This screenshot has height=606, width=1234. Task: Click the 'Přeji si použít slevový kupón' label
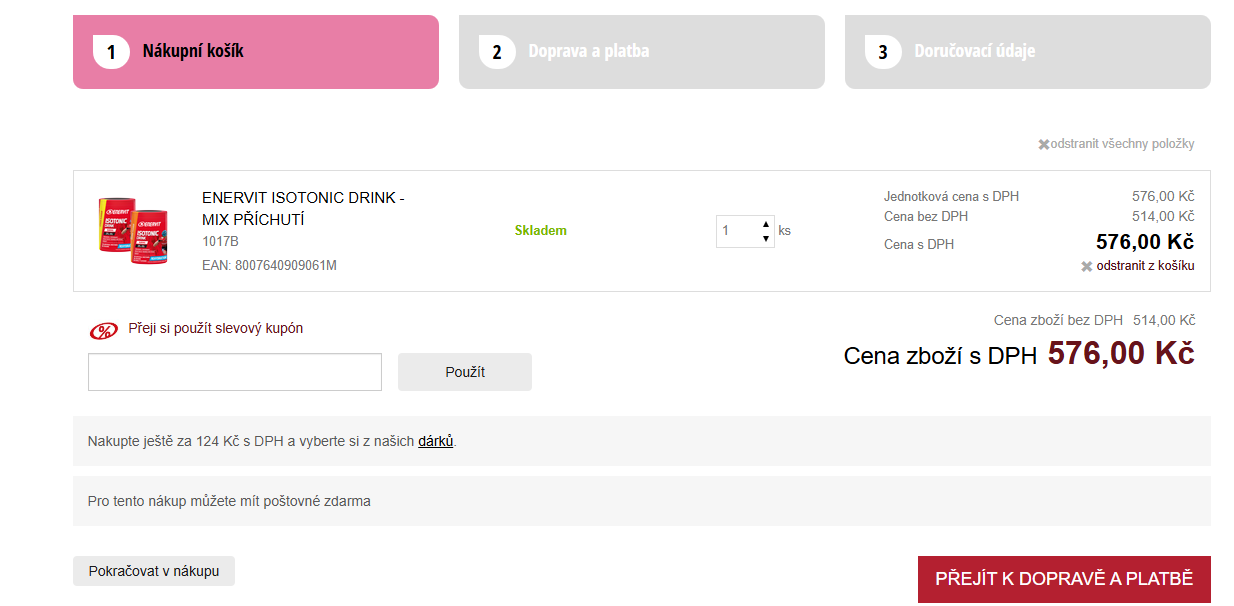pos(215,328)
